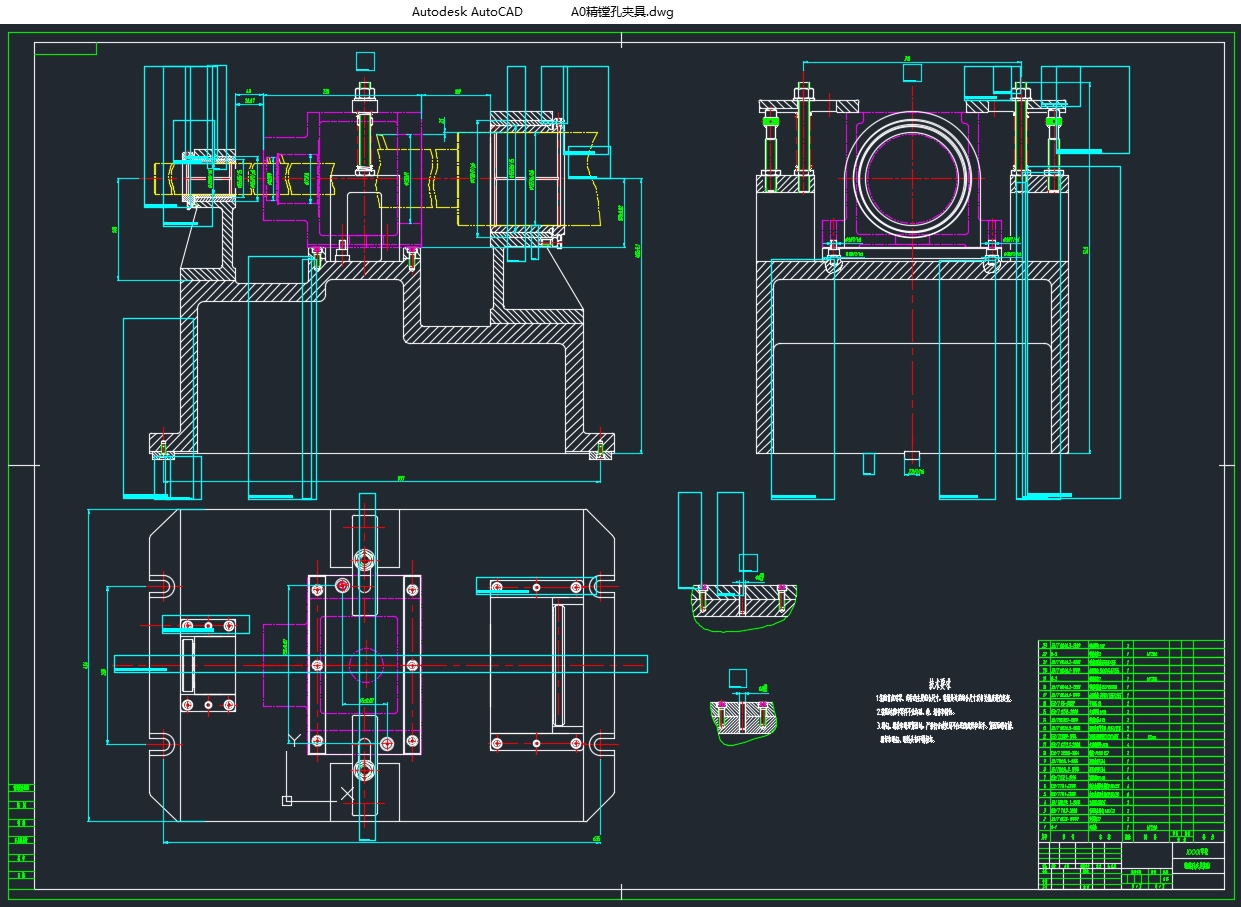Click the UCS X axis label

coord(347,792)
